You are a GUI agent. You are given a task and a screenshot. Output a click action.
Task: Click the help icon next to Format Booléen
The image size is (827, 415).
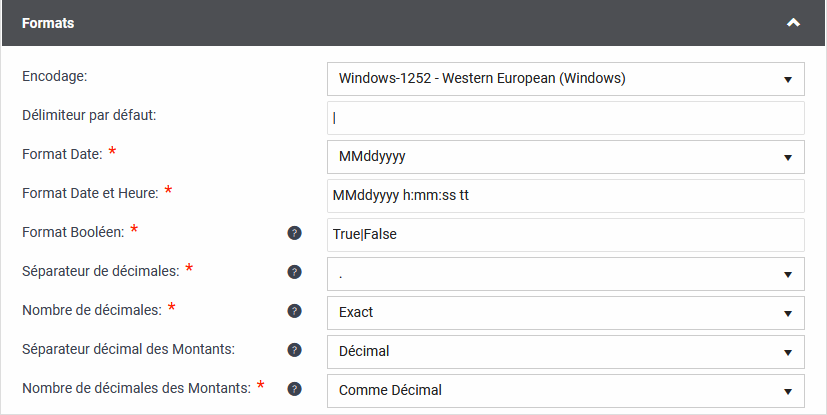click(294, 233)
